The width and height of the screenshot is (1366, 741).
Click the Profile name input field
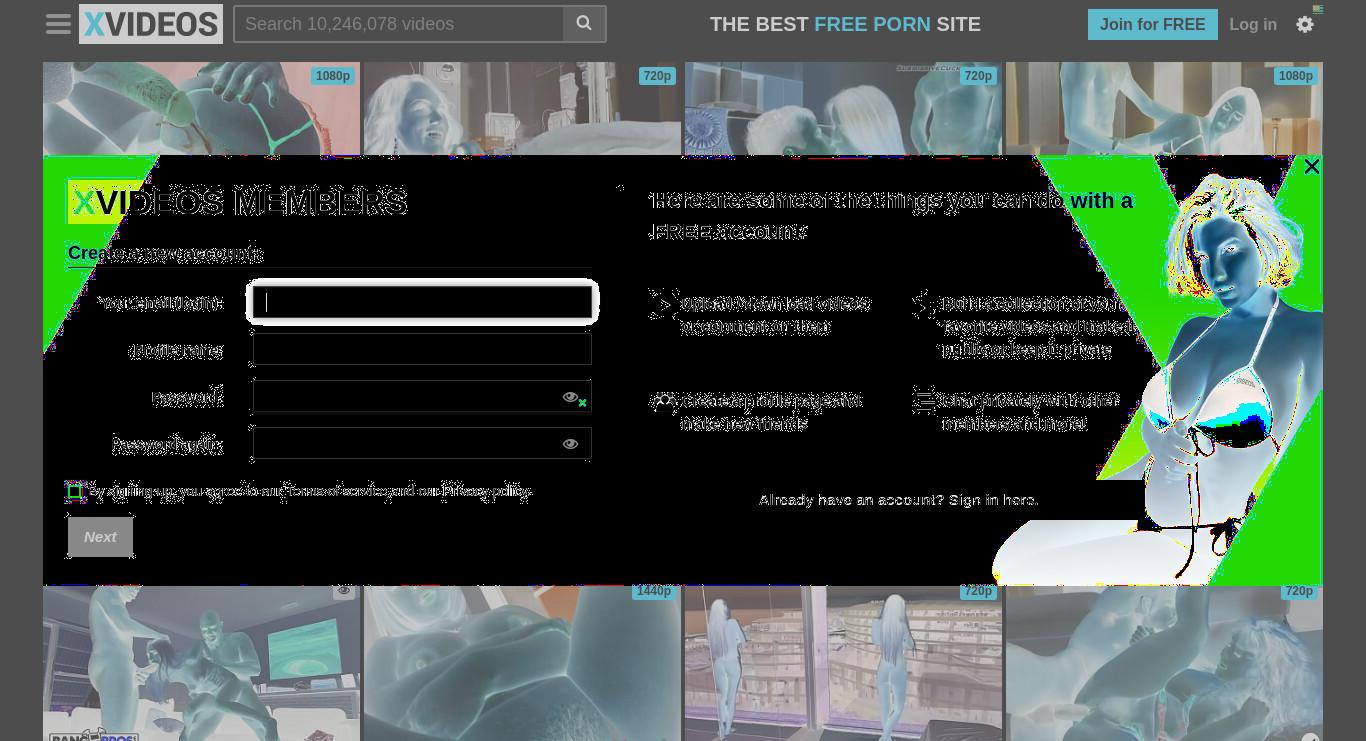pyautogui.click(x=422, y=349)
